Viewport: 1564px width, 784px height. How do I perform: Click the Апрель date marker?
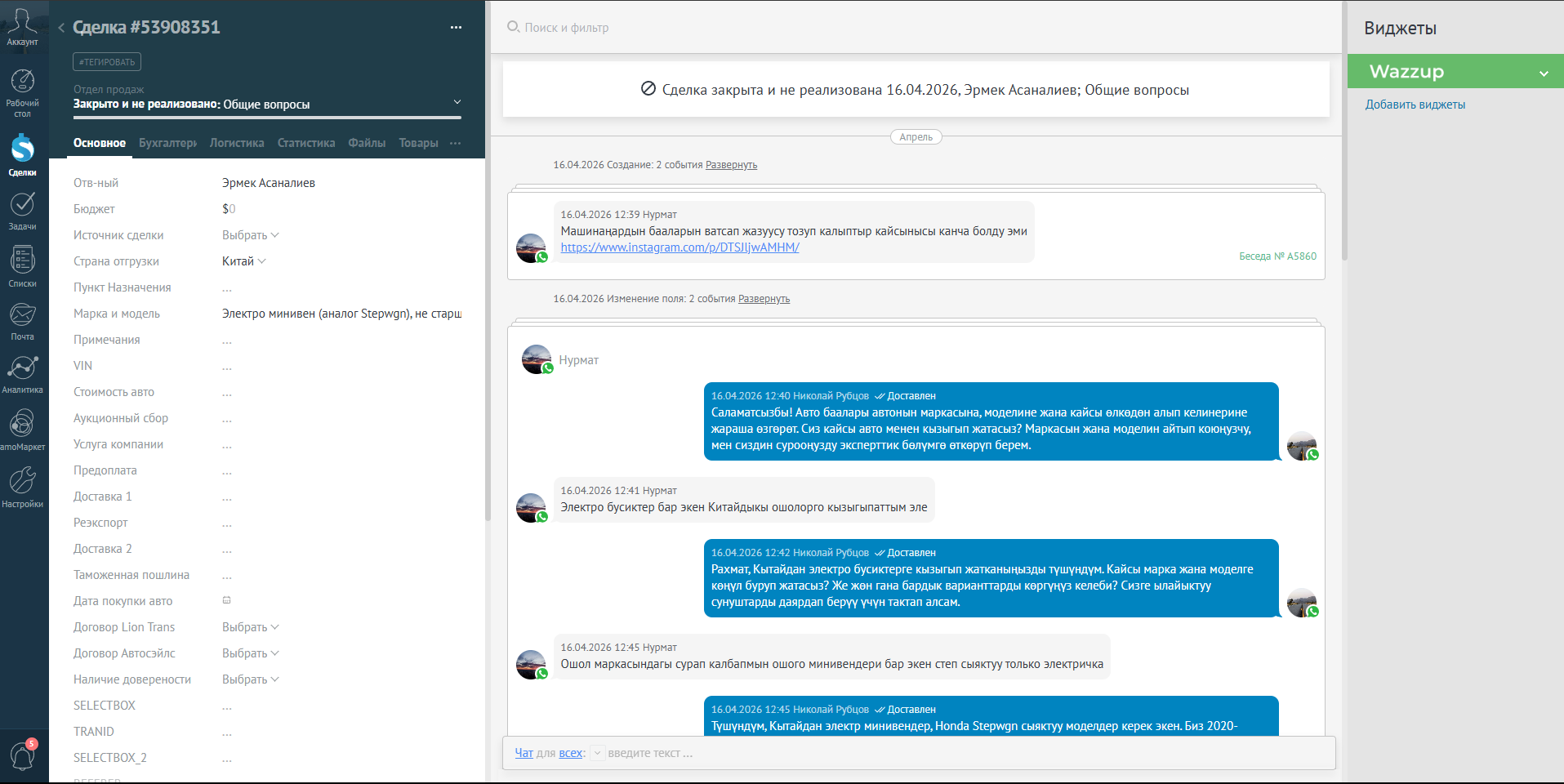pos(916,137)
